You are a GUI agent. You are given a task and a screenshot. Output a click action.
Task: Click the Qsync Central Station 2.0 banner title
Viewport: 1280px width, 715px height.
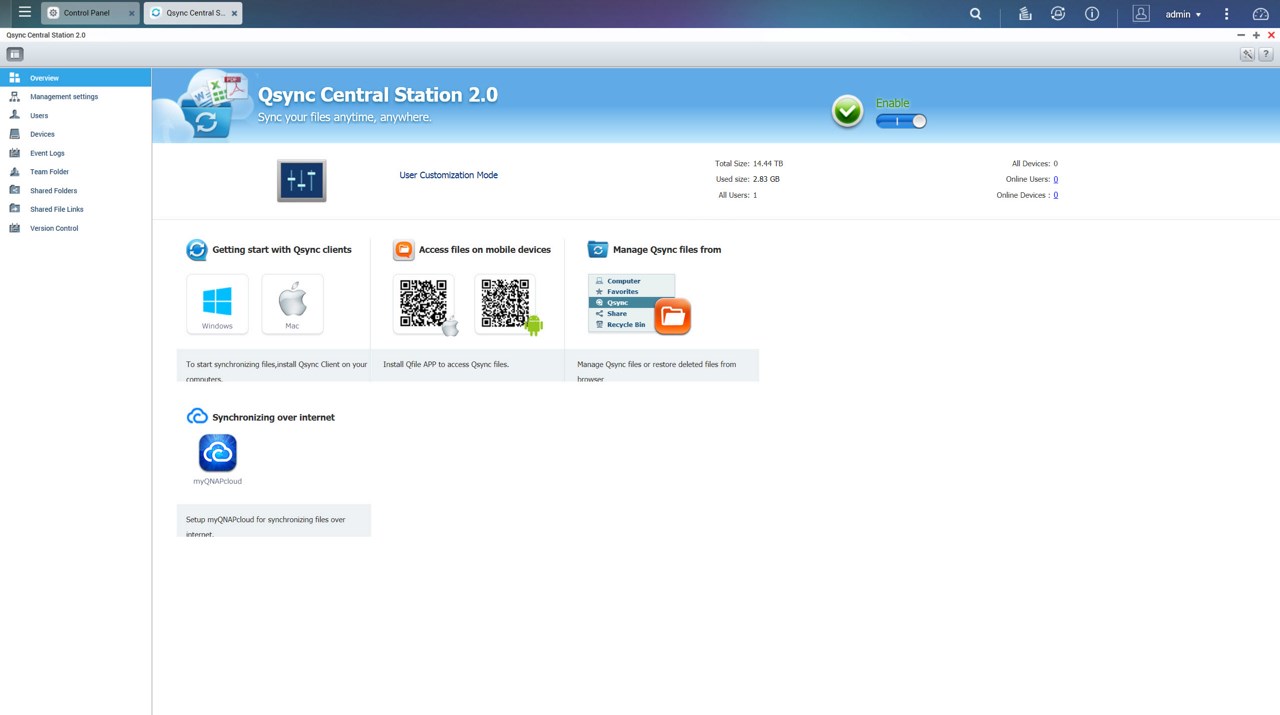378,95
